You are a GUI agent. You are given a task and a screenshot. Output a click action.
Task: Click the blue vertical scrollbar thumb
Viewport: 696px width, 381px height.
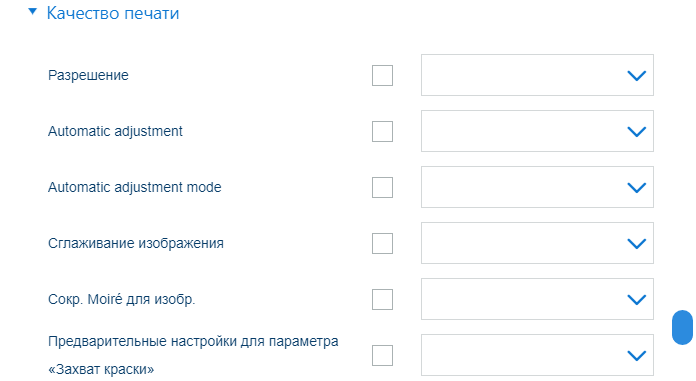pyautogui.click(x=682, y=327)
